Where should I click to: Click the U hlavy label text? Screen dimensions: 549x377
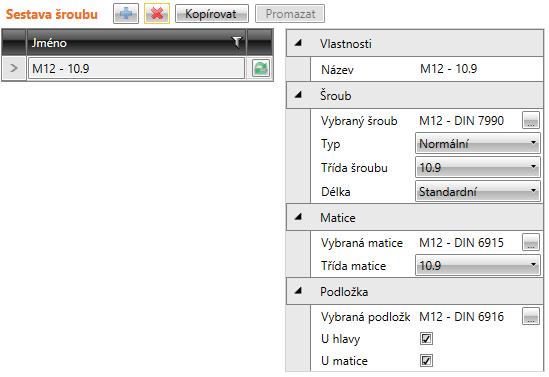[340, 339]
